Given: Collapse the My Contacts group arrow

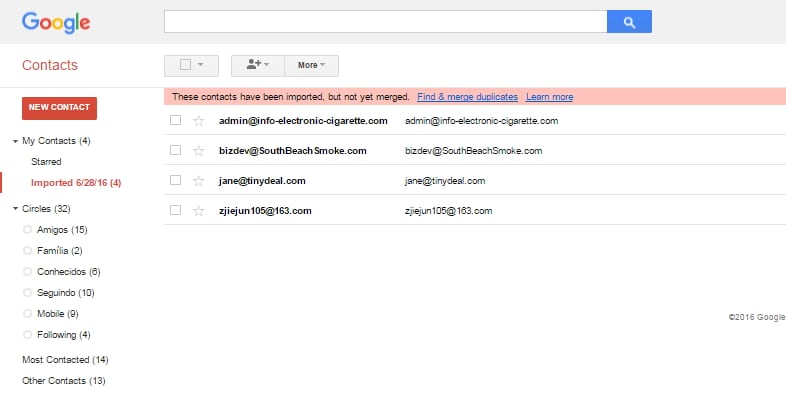Looking at the screenshot, I should pyautogui.click(x=15, y=141).
